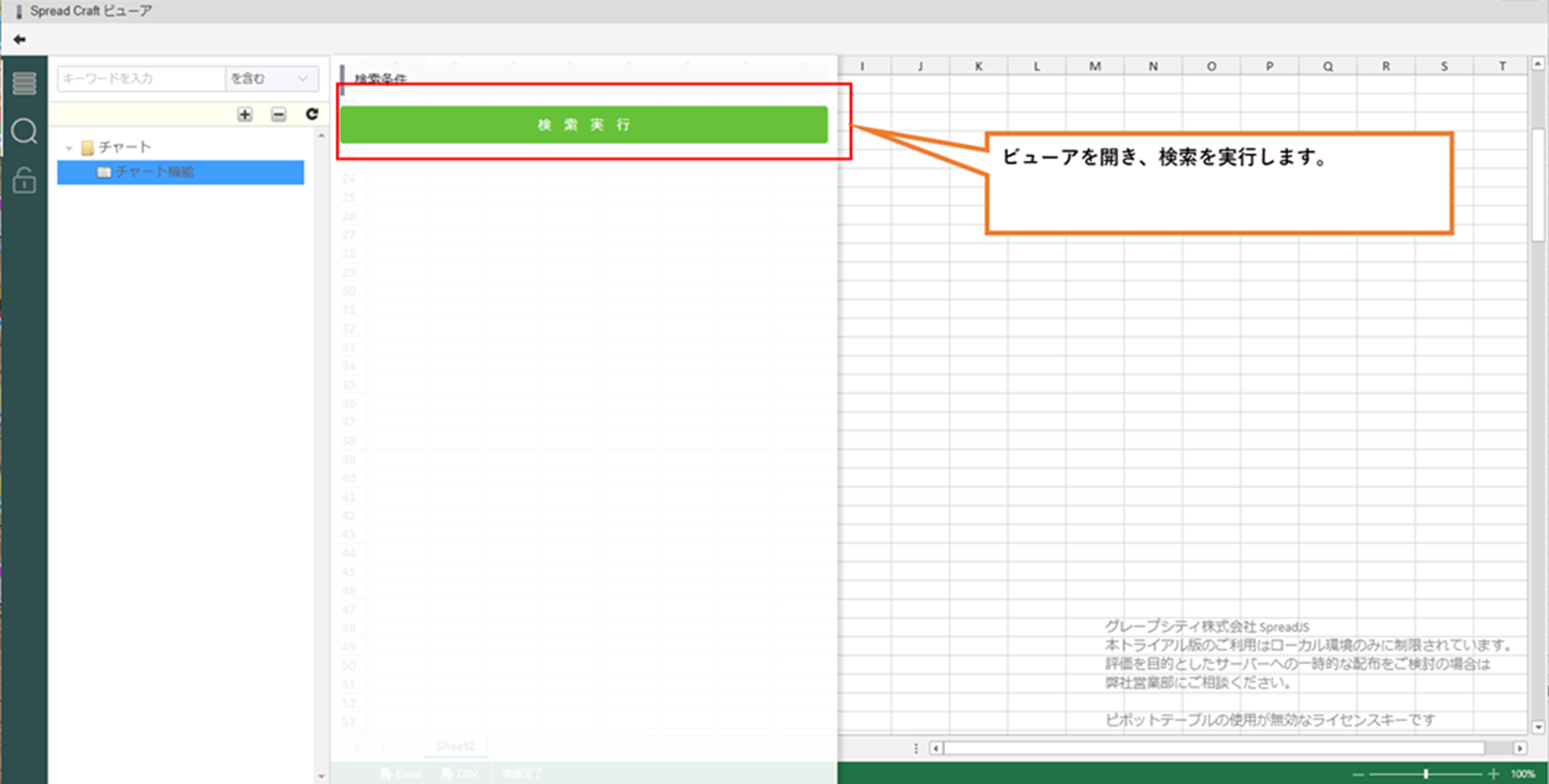Collapse the チャート folder tree node
Screen dimensions: 1549x784
69,148
